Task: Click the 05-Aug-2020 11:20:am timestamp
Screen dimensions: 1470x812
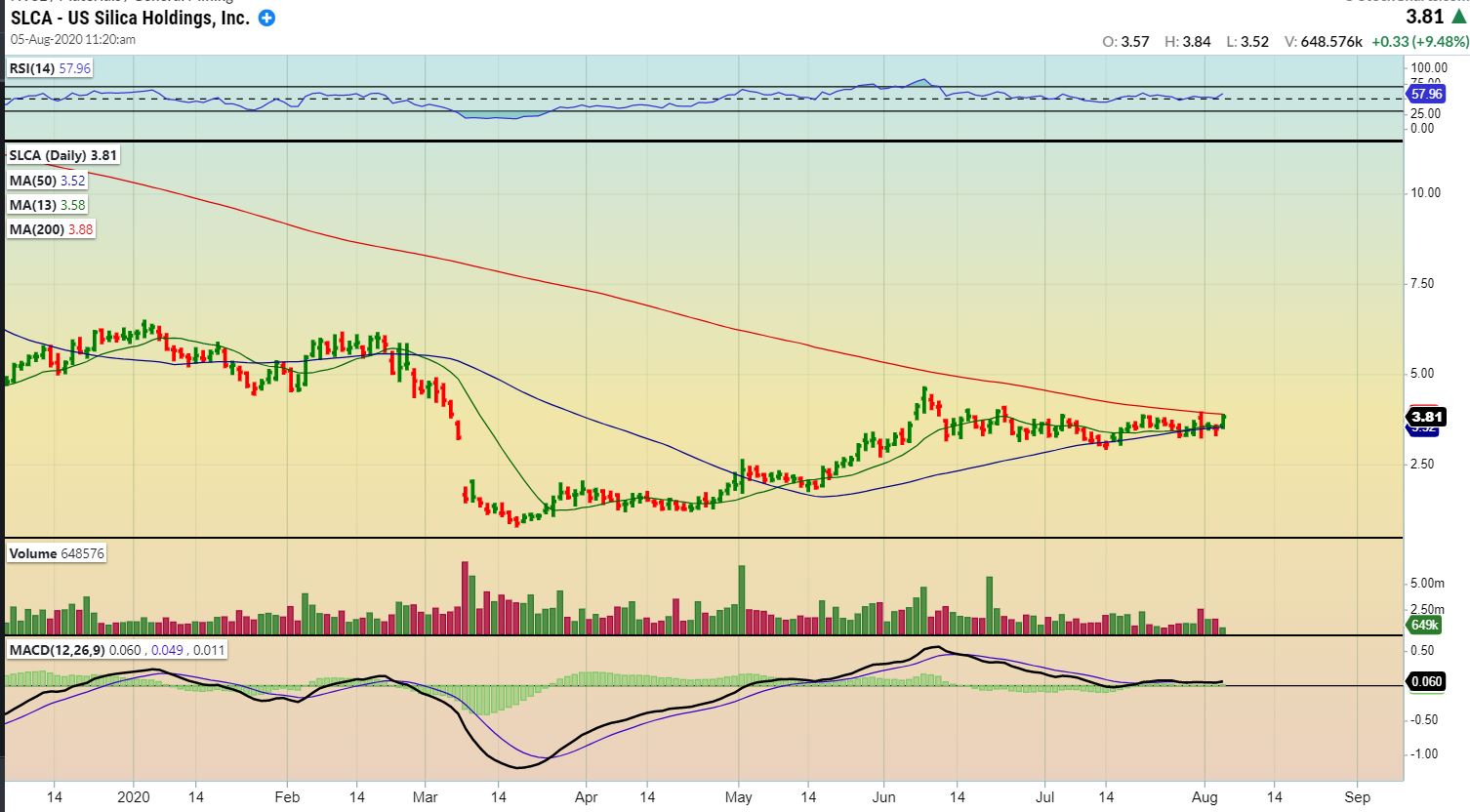Action: click(73, 40)
